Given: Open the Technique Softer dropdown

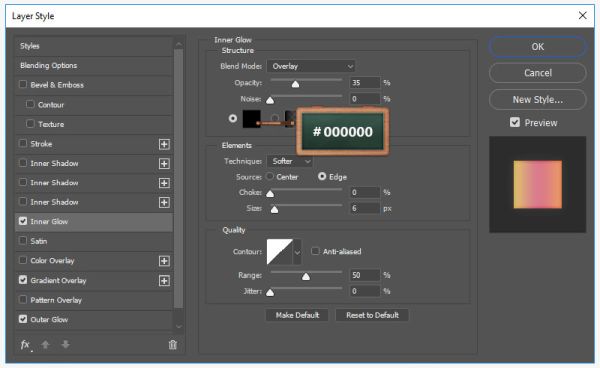Looking at the screenshot, I should (x=290, y=161).
